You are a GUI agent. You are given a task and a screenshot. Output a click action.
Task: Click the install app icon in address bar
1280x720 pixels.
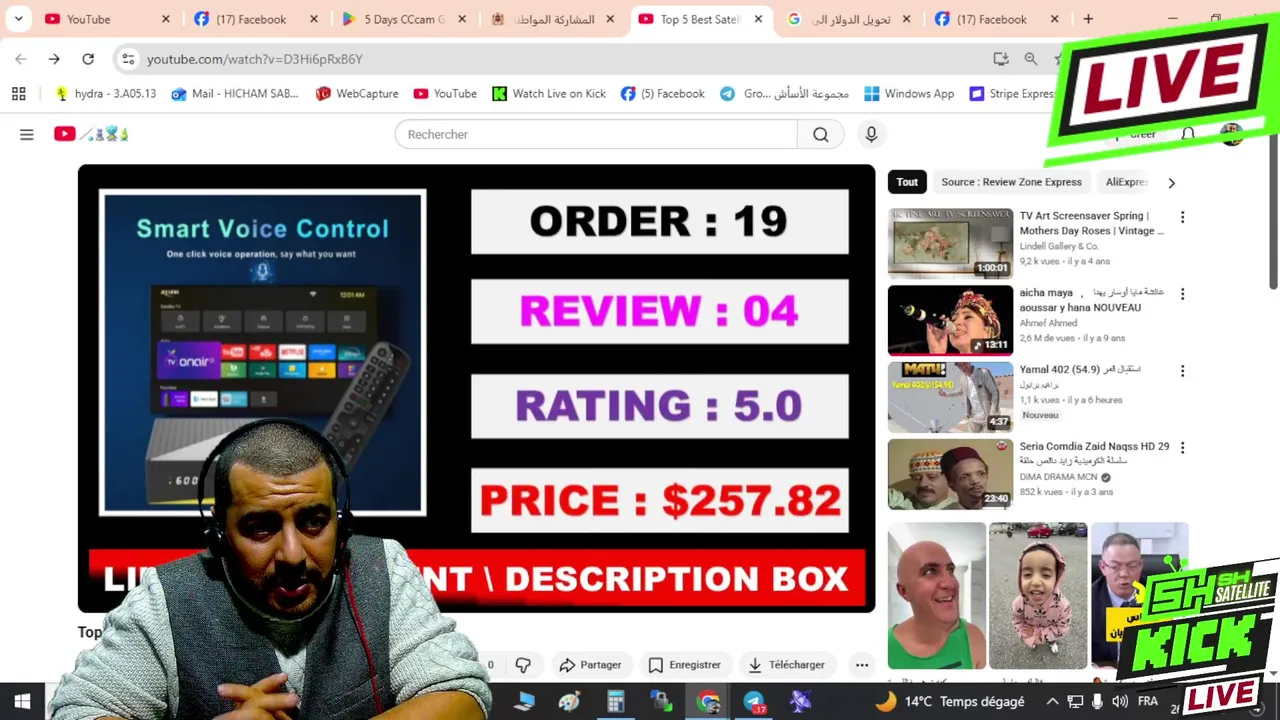point(1001,59)
